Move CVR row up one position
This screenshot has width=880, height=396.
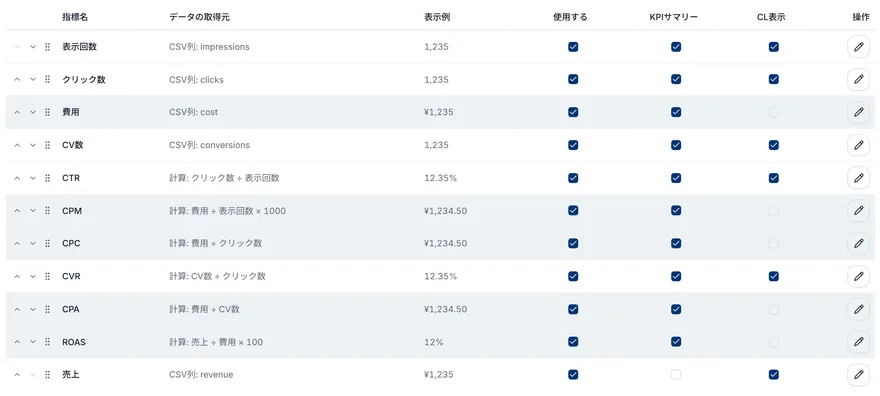point(17,277)
